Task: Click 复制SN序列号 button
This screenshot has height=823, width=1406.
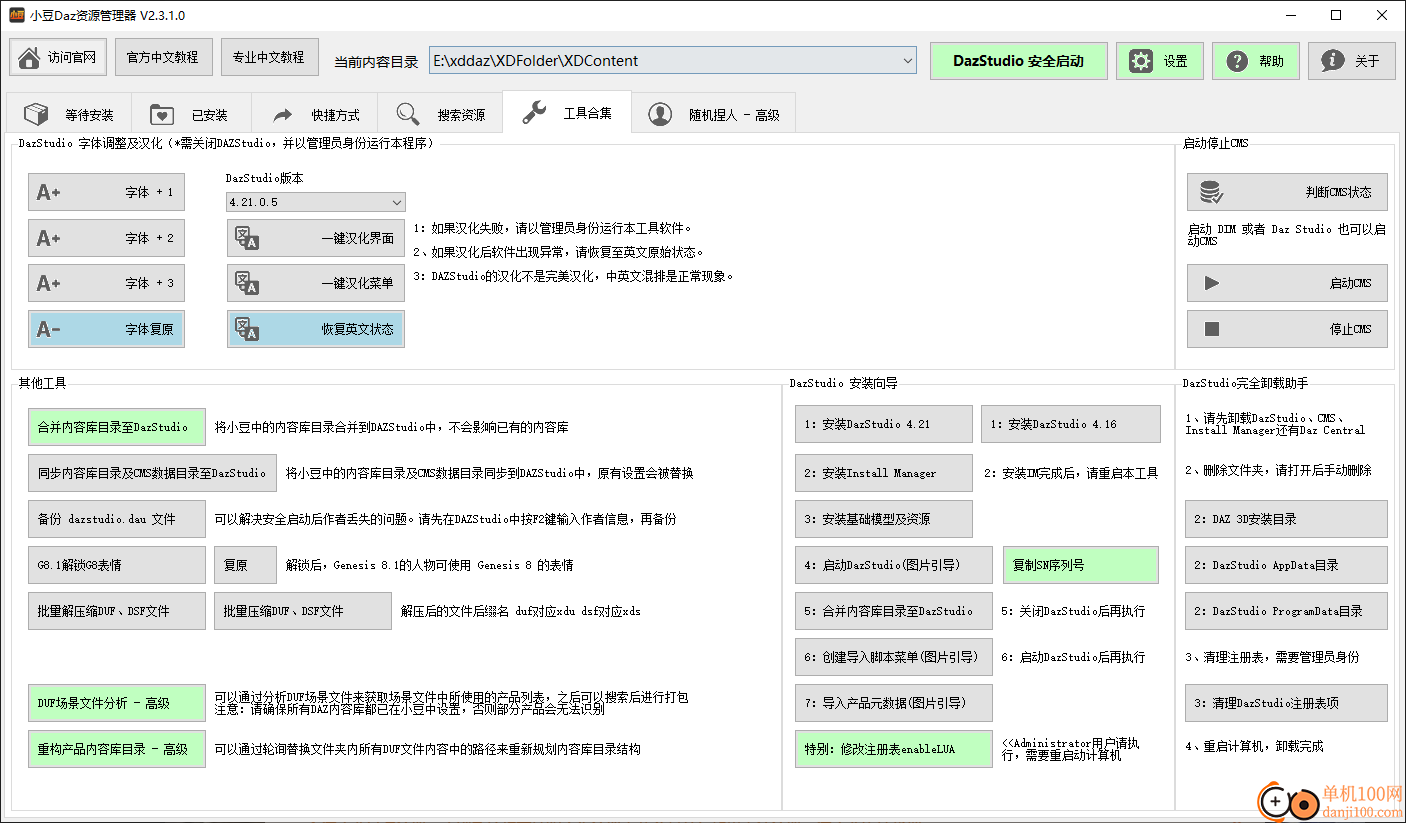Action: point(1081,565)
